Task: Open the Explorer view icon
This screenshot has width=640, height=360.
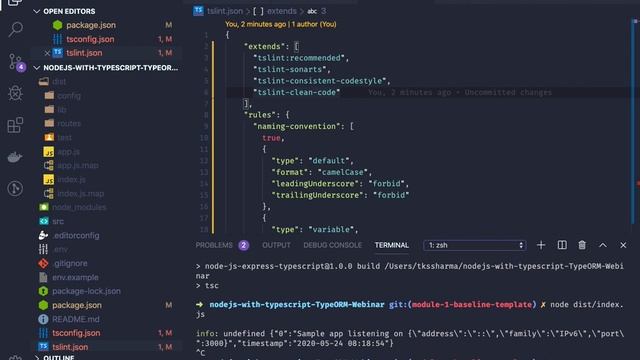Action: (x=16, y=3)
